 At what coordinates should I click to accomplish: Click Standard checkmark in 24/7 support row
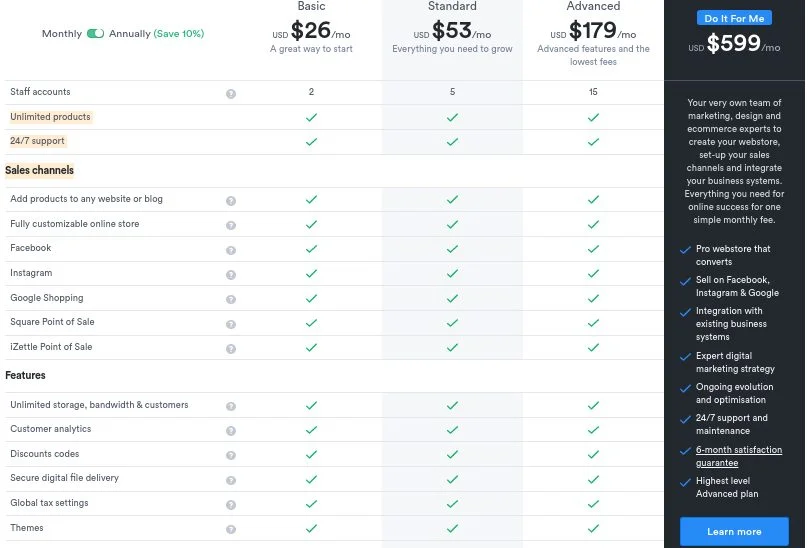point(452,142)
